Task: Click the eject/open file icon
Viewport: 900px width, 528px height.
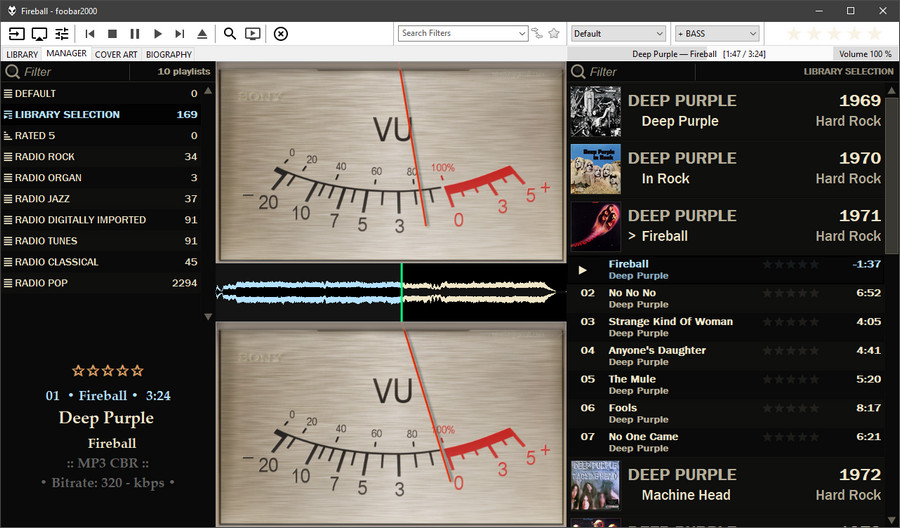Action: pos(202,34)
